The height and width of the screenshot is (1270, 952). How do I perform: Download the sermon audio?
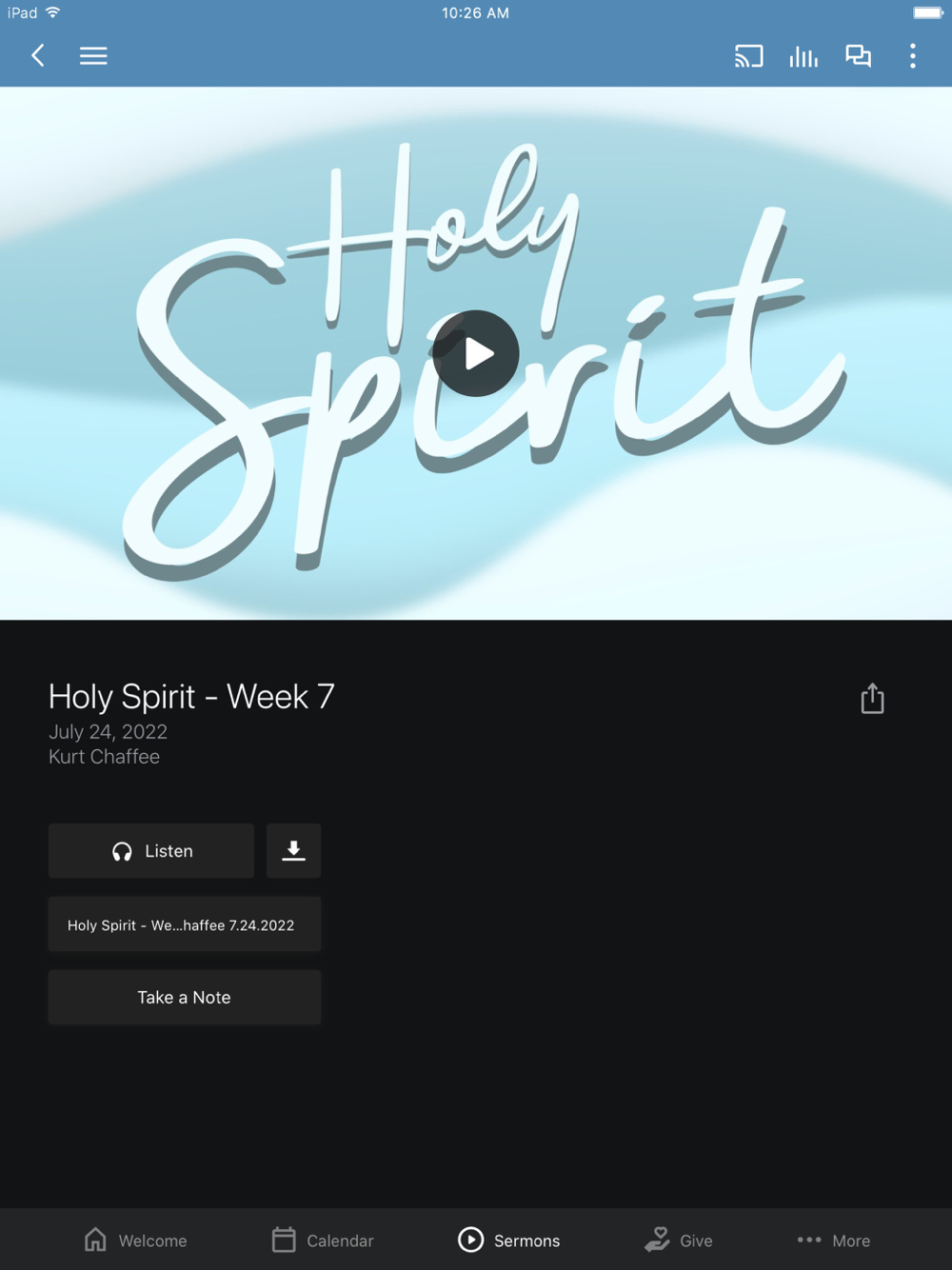pos(293,851)
